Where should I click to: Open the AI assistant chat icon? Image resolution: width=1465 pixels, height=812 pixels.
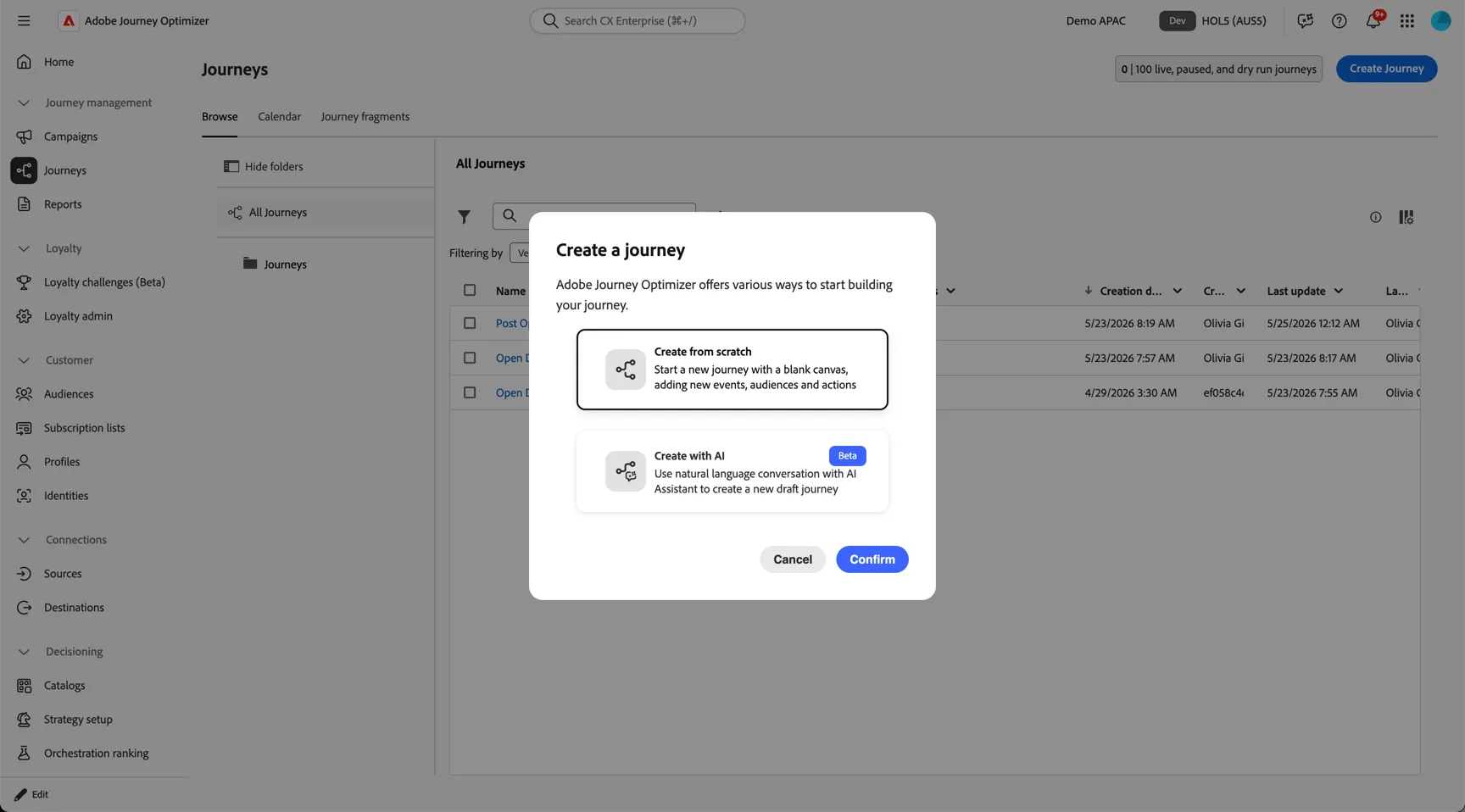coord(1305,20)
